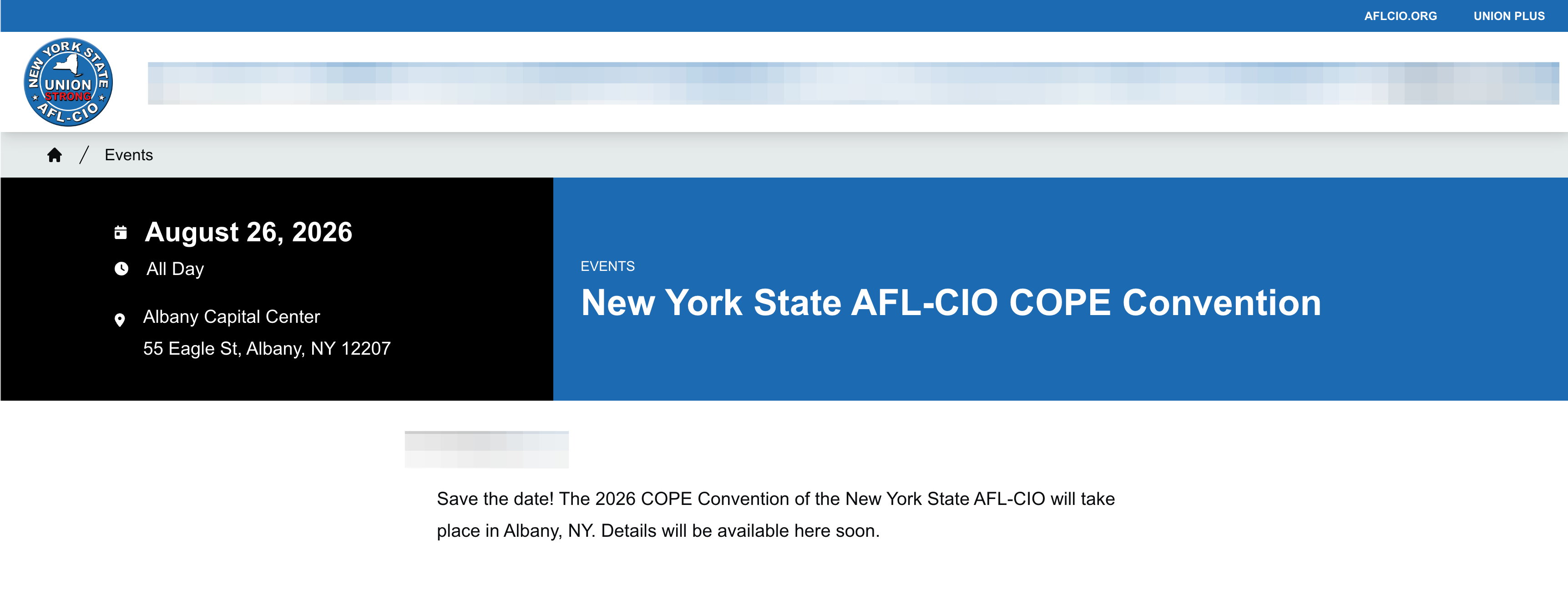The width and height of the screenshot is (1568, 601).
Task: Go to Events in the breadcrumb
Action: click(128, 155)
